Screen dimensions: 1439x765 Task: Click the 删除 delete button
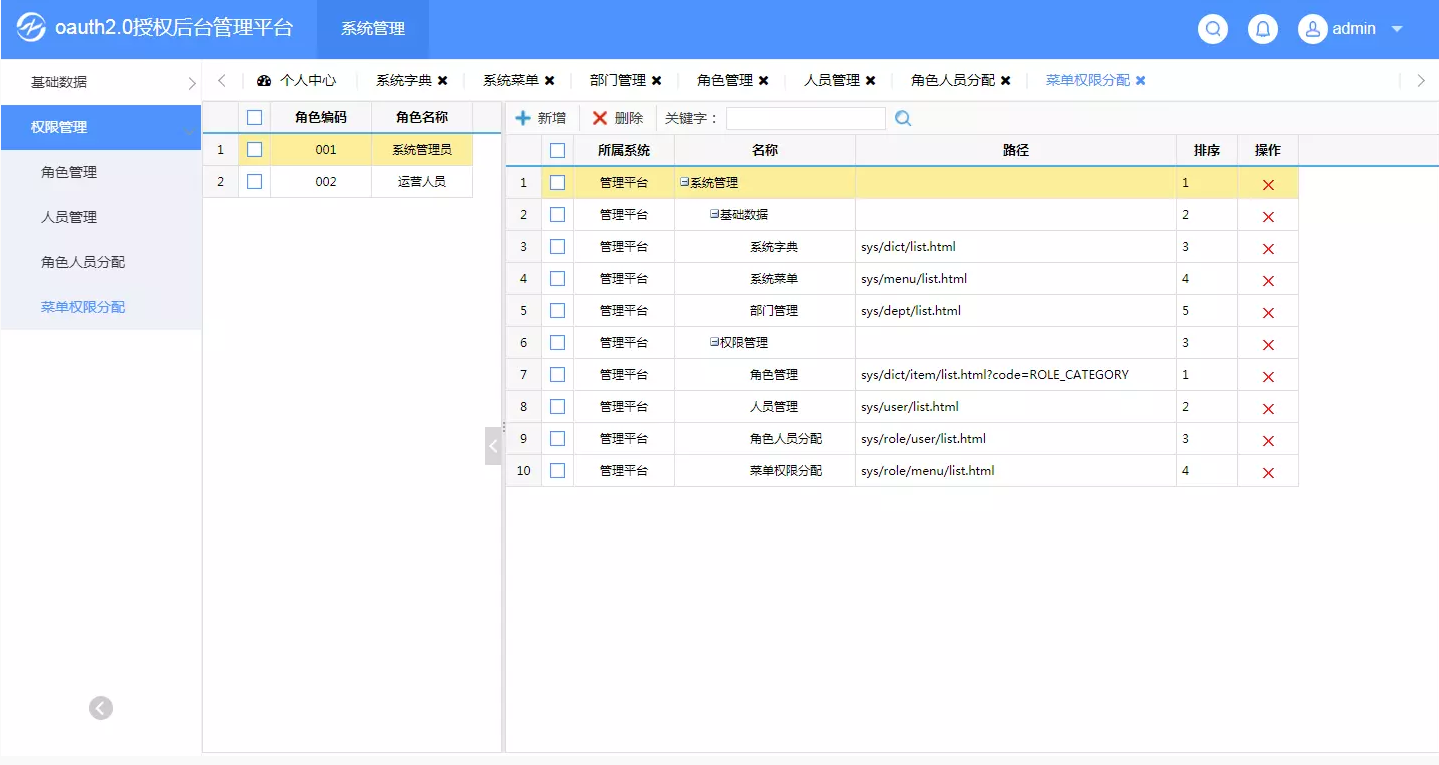pyautogui.click(x=618, y=118)
